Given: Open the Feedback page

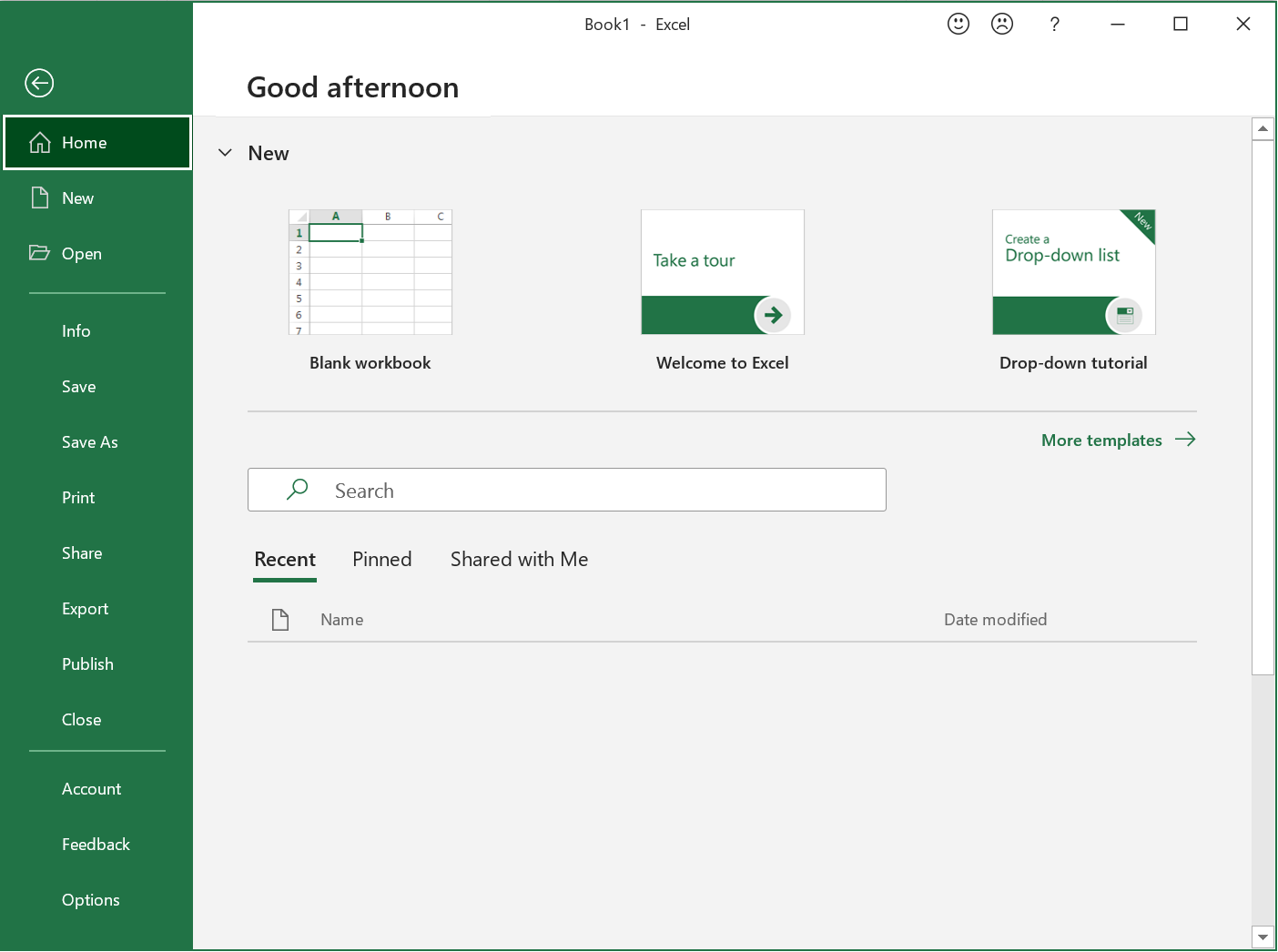Looking at the screenshot, I should pyautogui.click(x=97, y=845).
